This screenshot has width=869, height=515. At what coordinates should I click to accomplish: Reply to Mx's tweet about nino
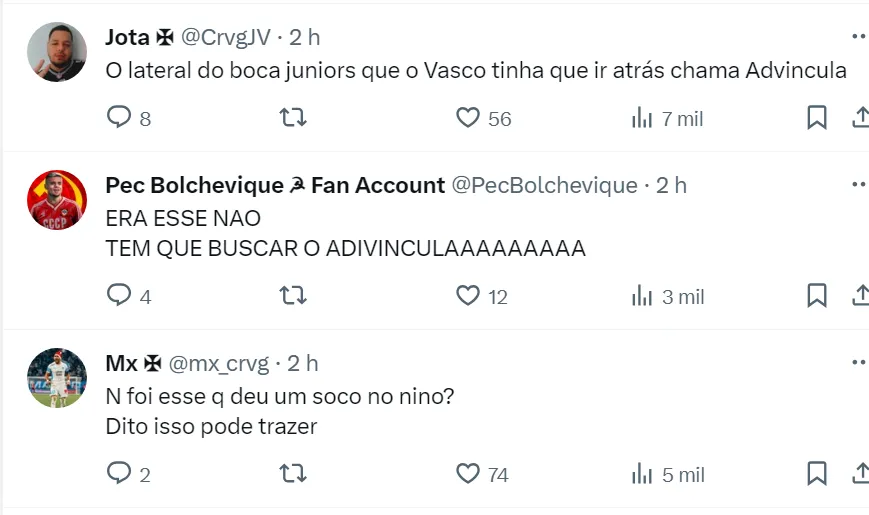click(120, 474)
